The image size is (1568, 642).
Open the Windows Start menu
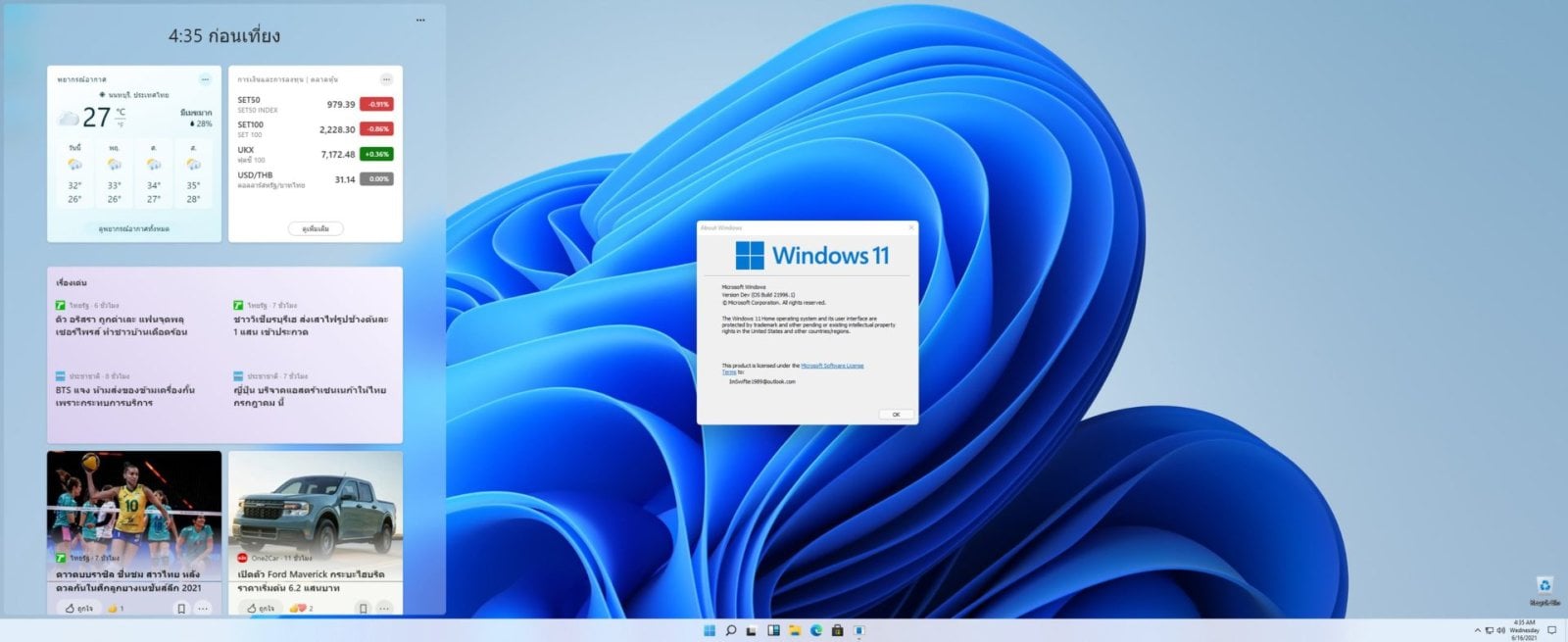[x=710, y=630]
